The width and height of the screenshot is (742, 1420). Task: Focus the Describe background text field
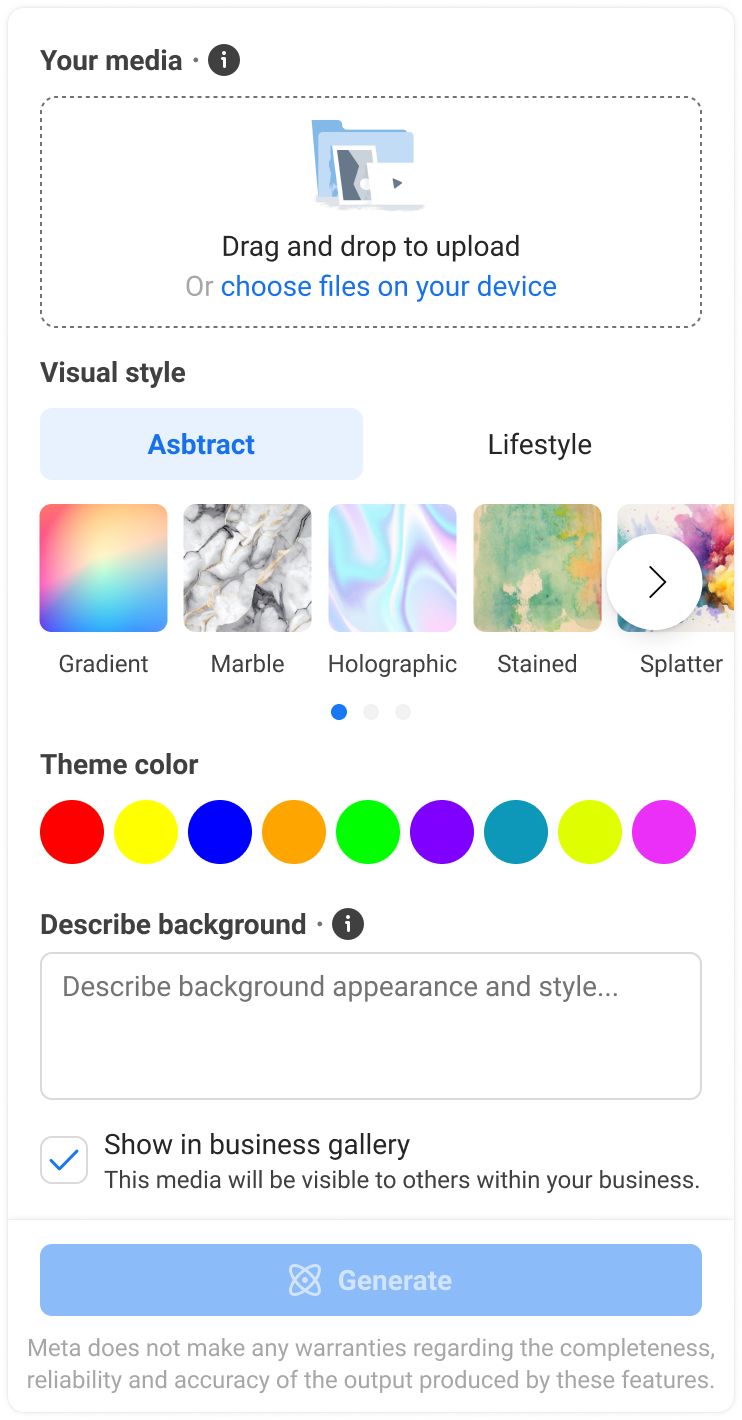[371, 1026]
